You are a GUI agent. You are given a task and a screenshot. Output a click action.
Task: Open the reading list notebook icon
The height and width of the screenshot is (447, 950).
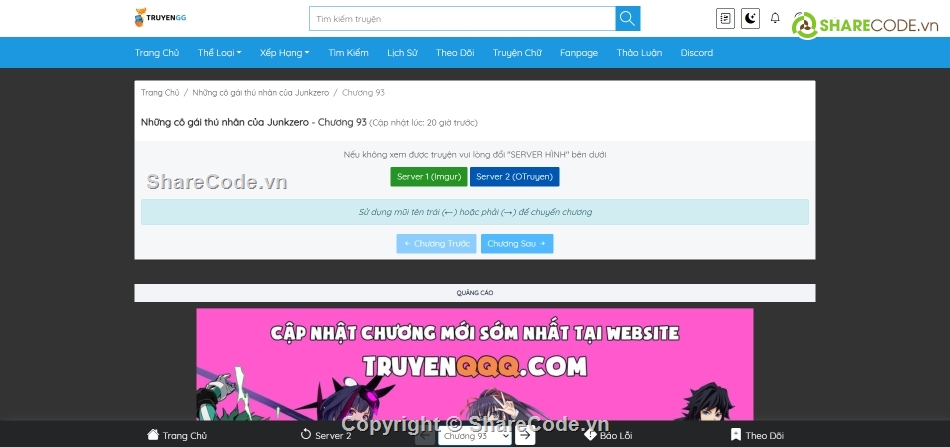[725, 19]
